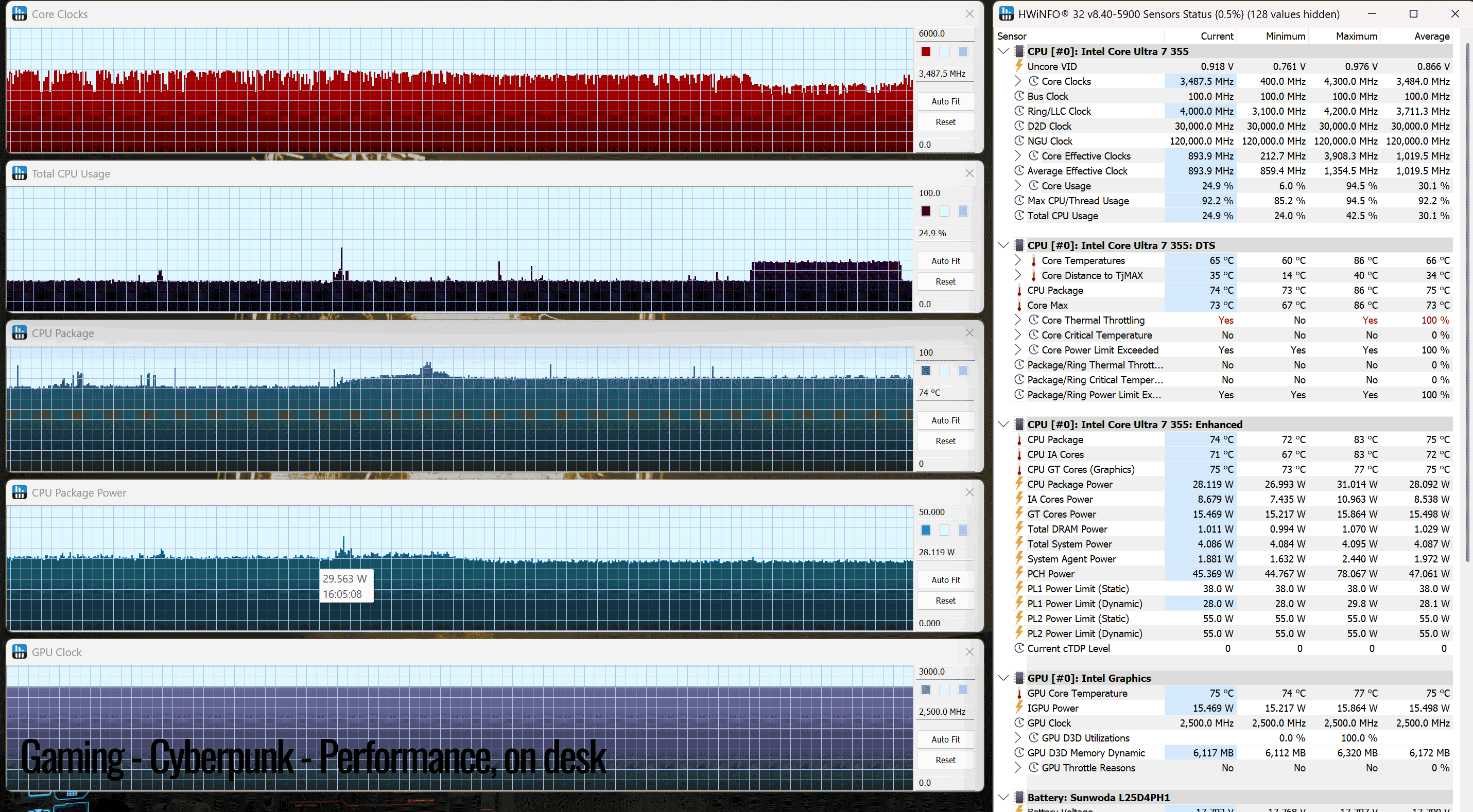The width and height of the screenshot is (1473, 812).
Task: Expand the GPU Throttle Reasons row
Action: (x=1018, y=767)
